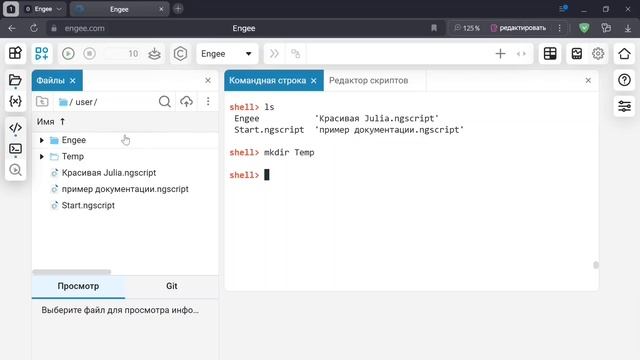Expand the Temp folder arrow
The height and width of the screenshot is (360, 640).
coord(42,156)
